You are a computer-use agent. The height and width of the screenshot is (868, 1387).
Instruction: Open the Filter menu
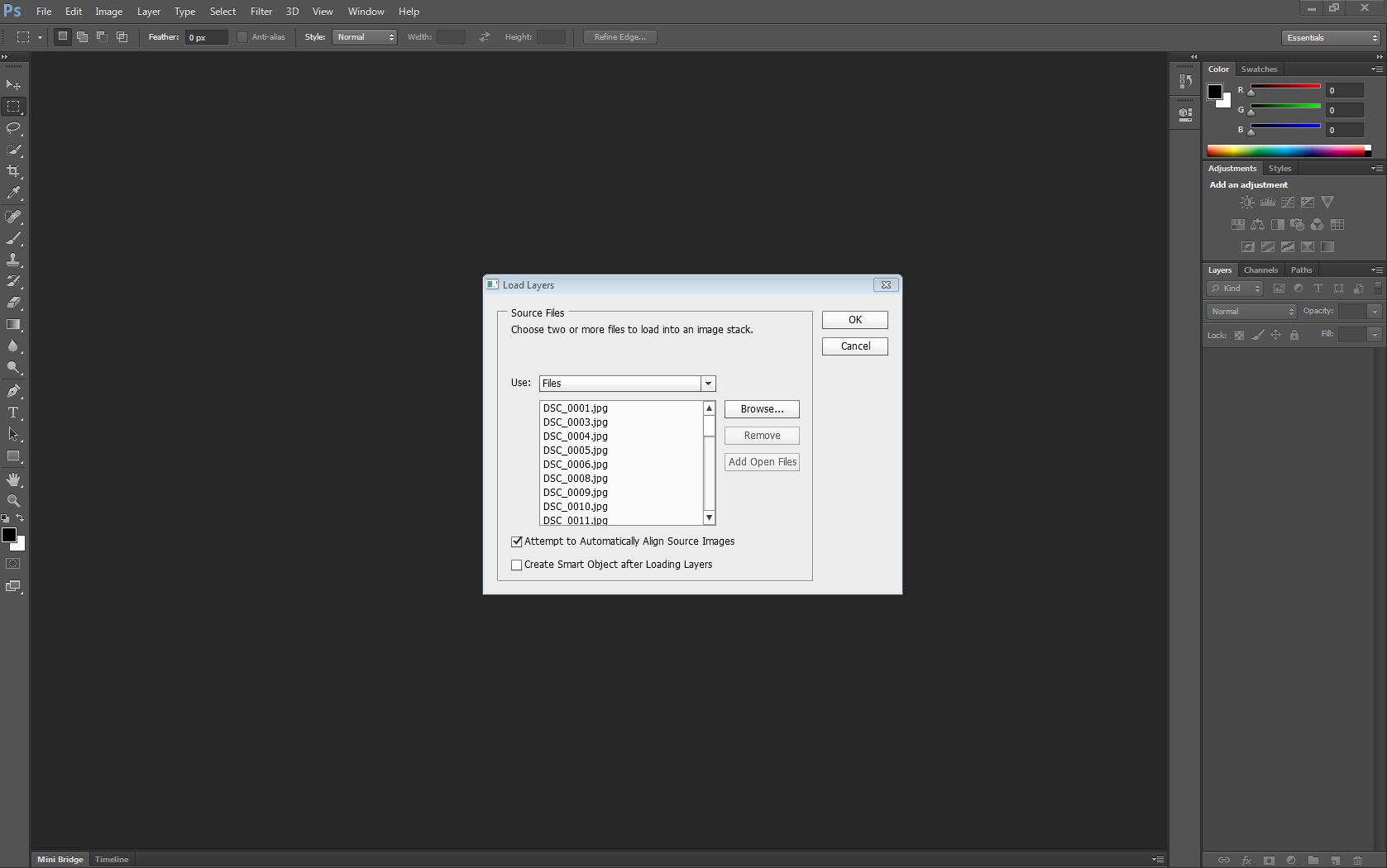261,12
